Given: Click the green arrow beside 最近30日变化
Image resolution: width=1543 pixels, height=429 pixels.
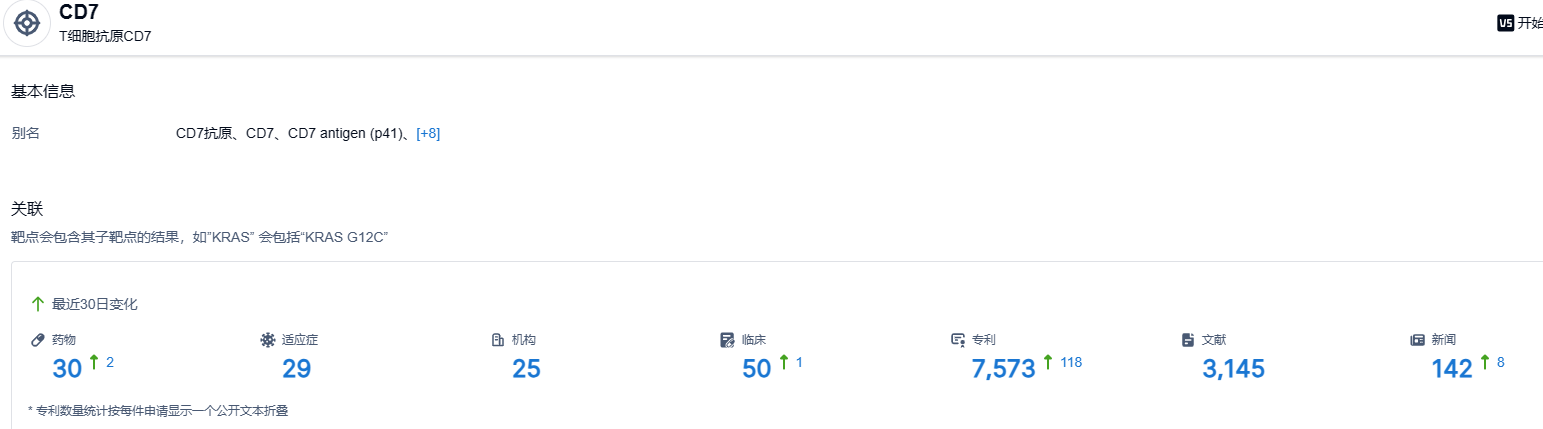Looking at the screenshot, I should pos(38,304).
